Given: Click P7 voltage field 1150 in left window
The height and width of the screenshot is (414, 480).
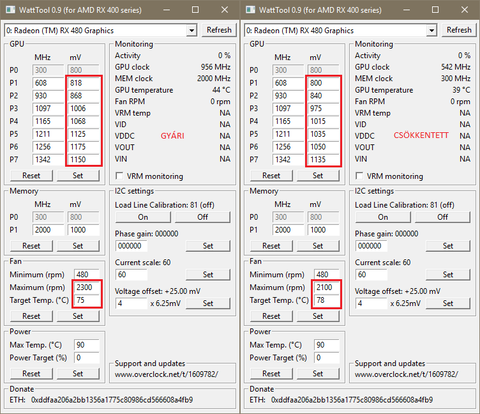Looking at the screenshot, I should pos(84,159).
